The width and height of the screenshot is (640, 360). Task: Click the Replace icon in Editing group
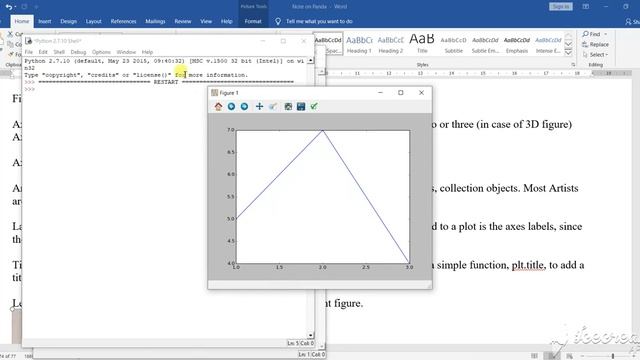click(585, 44)
